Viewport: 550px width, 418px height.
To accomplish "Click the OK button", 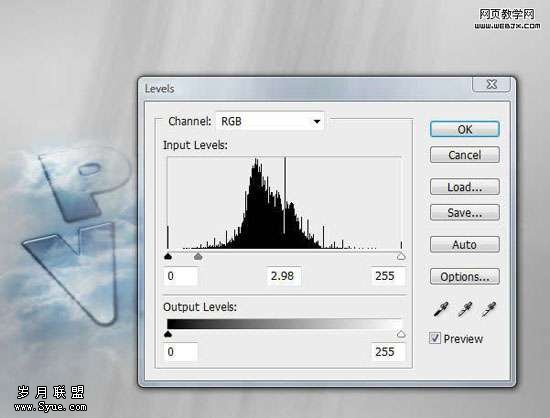I will click(x=465, y=129).
